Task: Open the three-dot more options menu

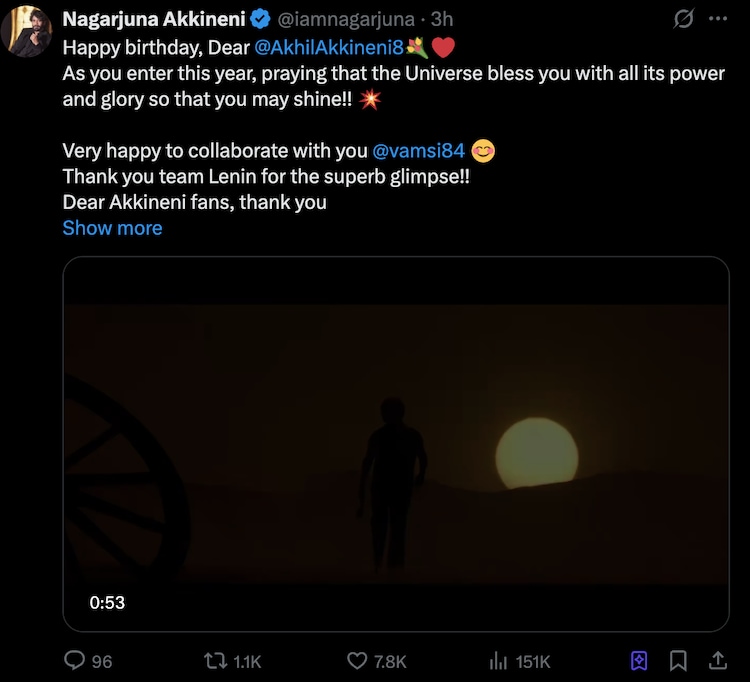Action: (x=718, y=19)
